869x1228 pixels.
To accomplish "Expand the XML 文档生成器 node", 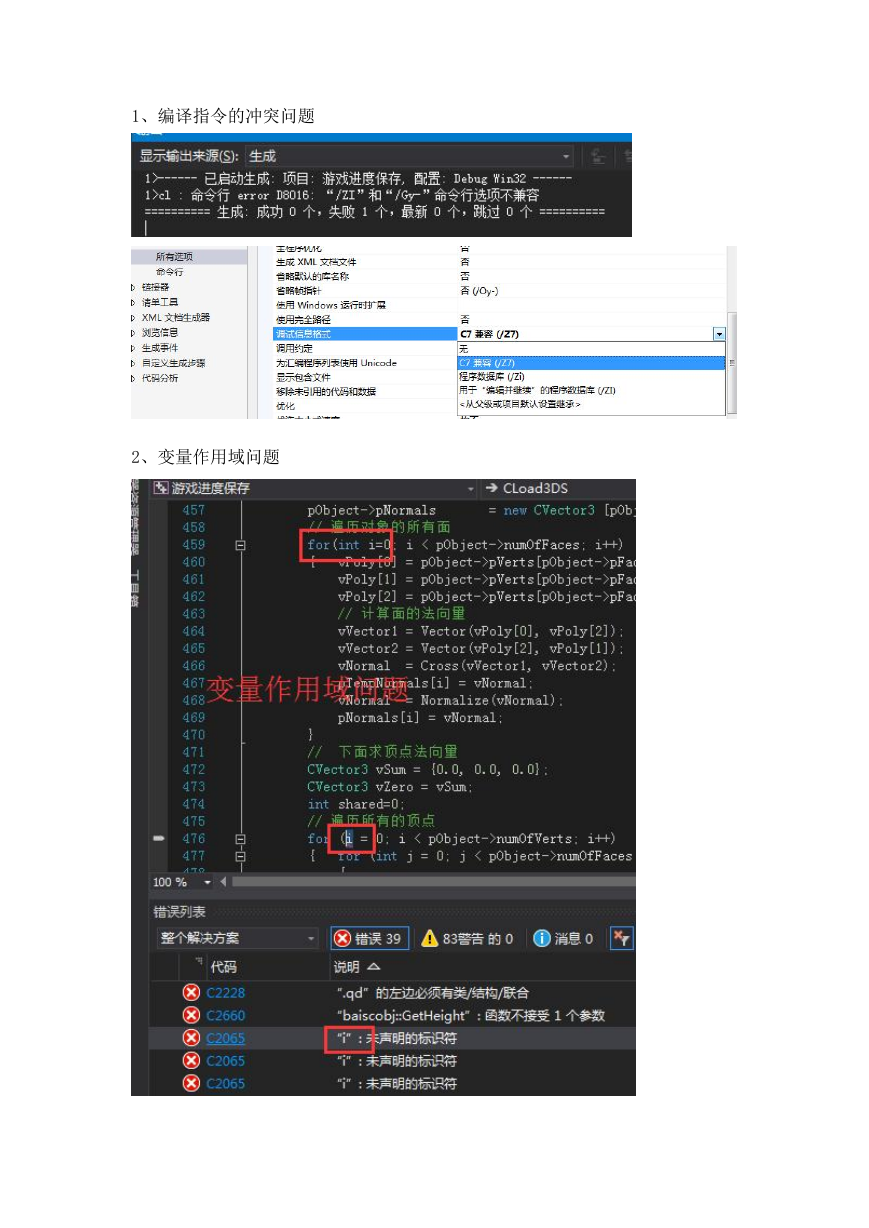I will (x=134, y=318).
